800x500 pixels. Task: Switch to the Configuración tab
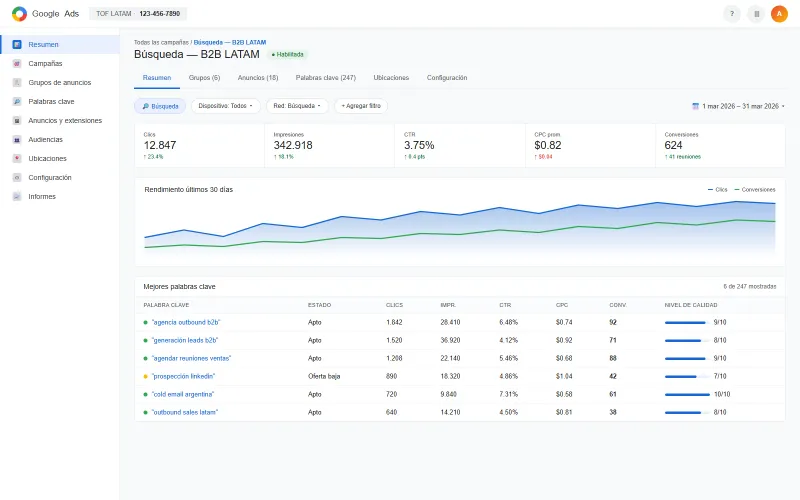(x=447, y=78)
